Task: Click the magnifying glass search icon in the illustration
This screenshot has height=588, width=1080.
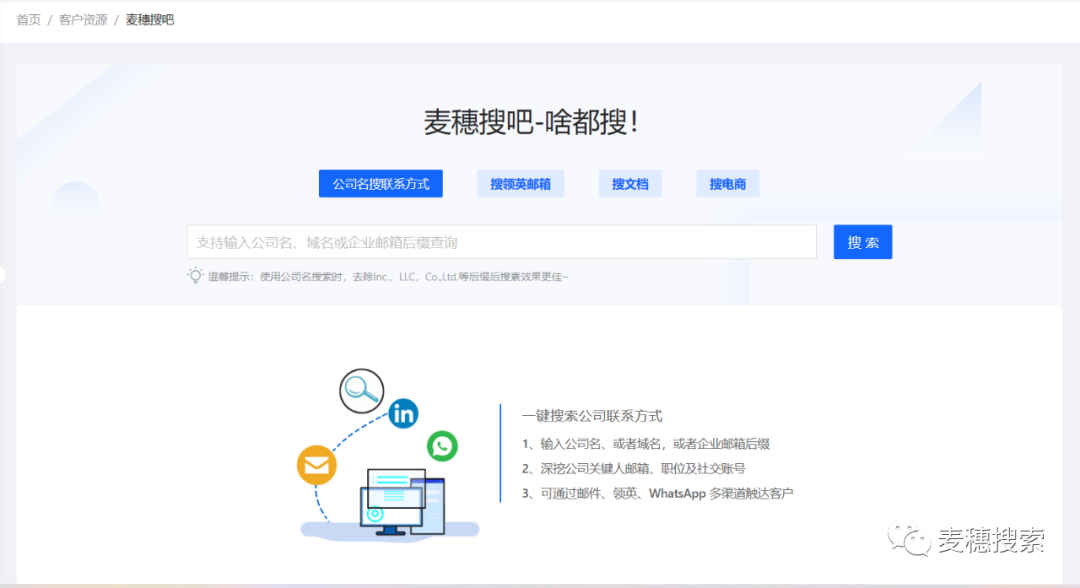Action: tap(360, 390)
